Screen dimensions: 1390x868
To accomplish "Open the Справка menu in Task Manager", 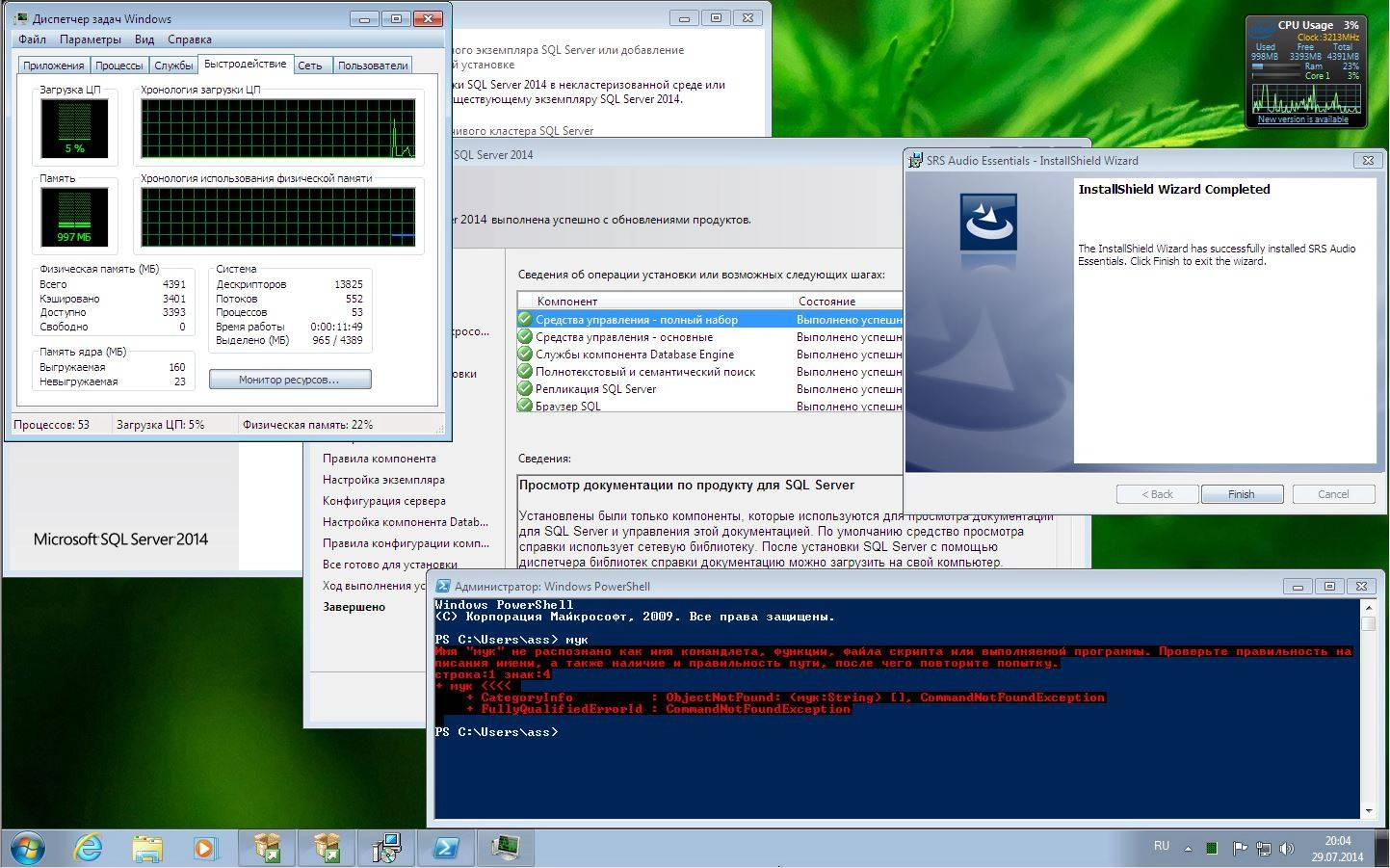I will click(190, 39).
